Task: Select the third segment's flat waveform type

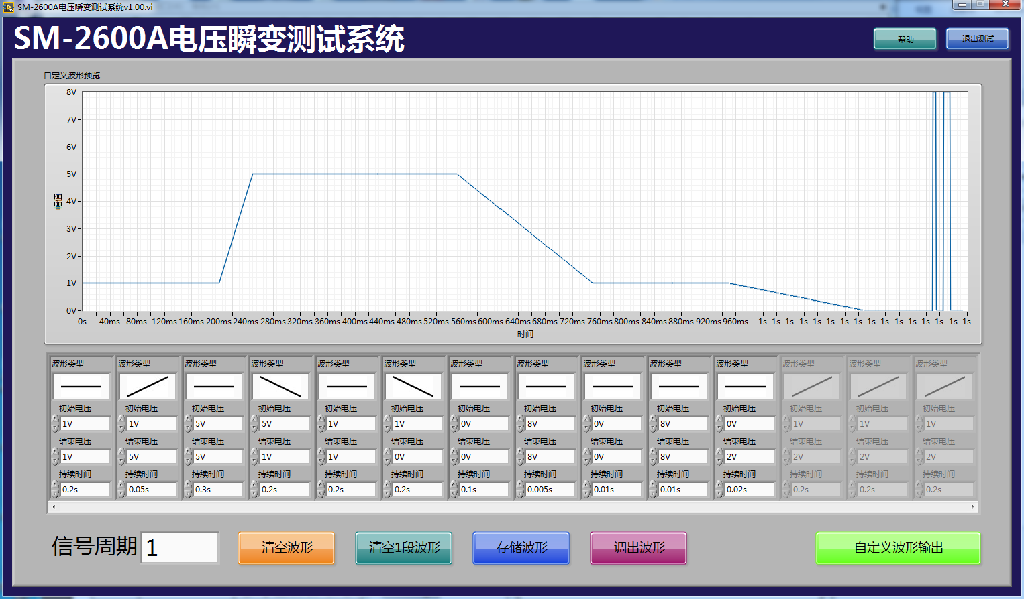Action: (214, 386)
